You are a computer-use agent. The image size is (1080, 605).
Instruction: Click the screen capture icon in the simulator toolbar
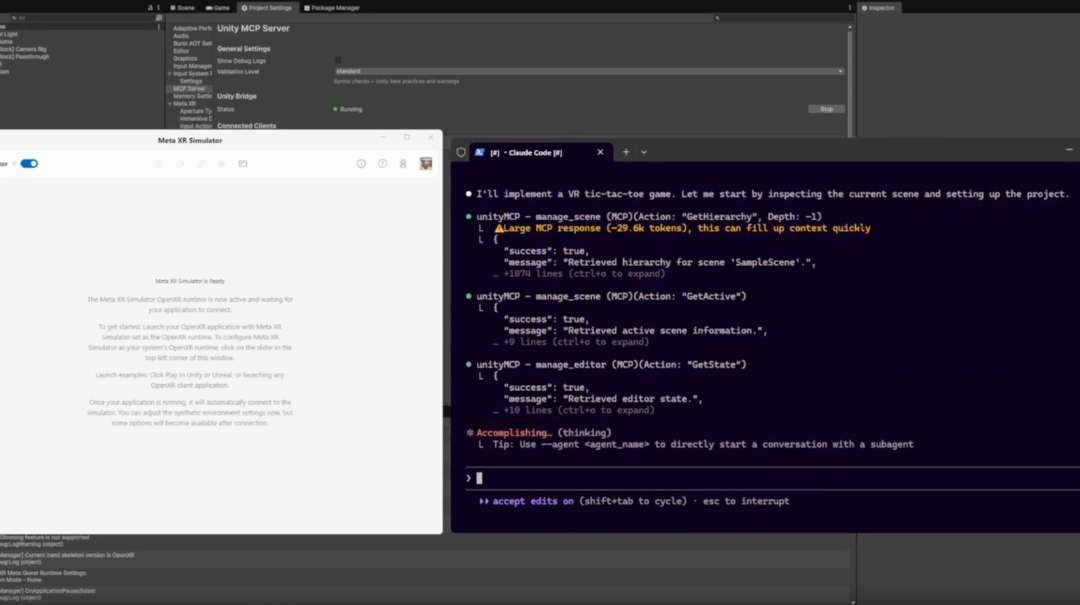tap(242, 164)
